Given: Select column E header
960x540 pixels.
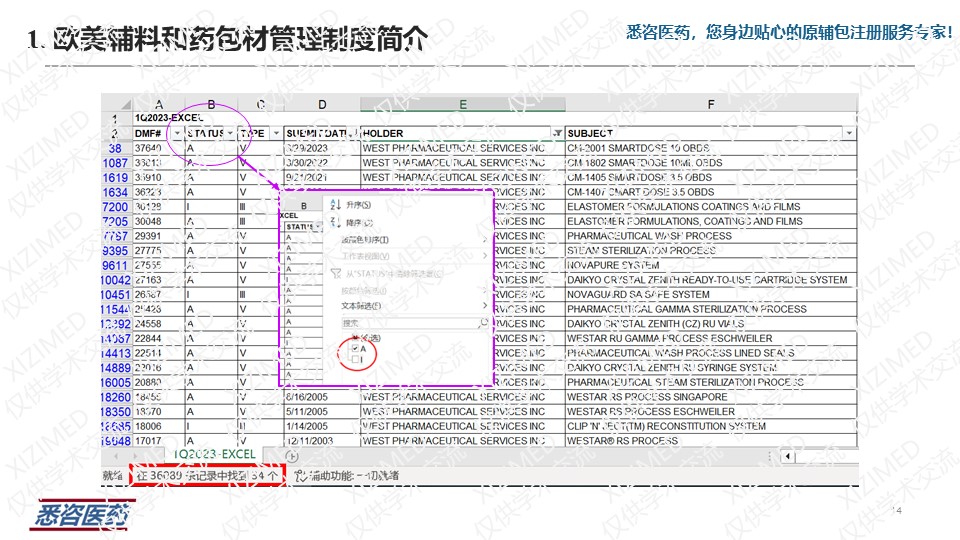Looking at the screenshot, I should pyautogui.click(x=462, y=104).
